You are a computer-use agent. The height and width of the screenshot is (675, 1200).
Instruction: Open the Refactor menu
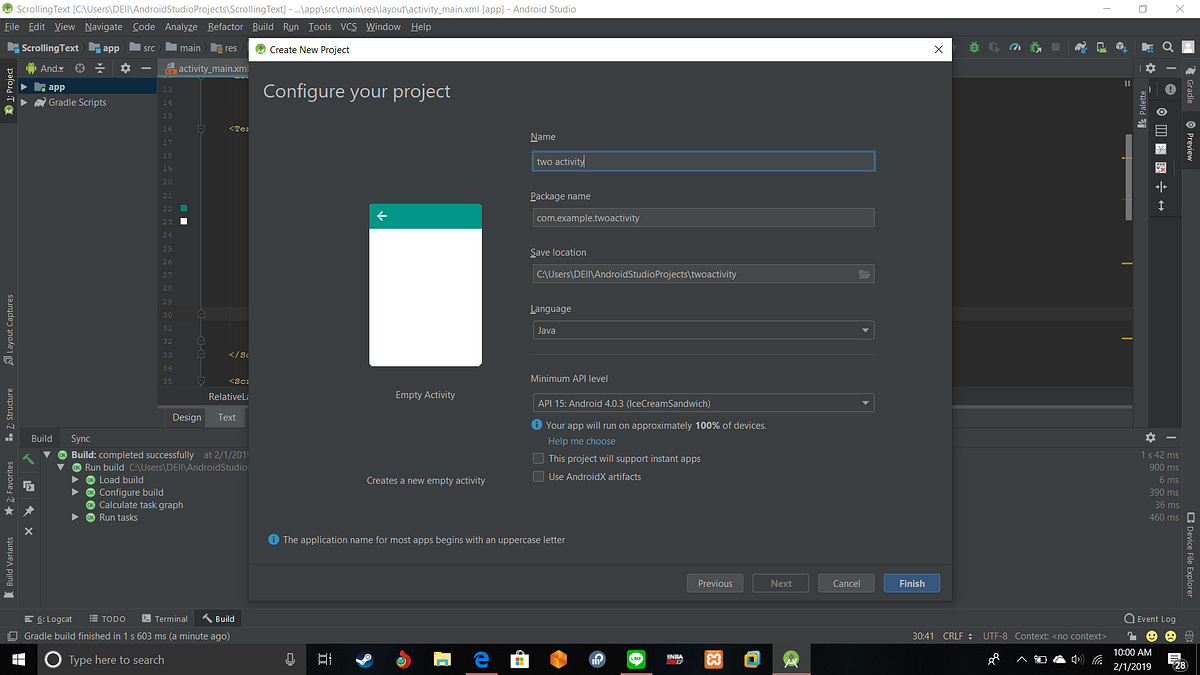(224, 27)
